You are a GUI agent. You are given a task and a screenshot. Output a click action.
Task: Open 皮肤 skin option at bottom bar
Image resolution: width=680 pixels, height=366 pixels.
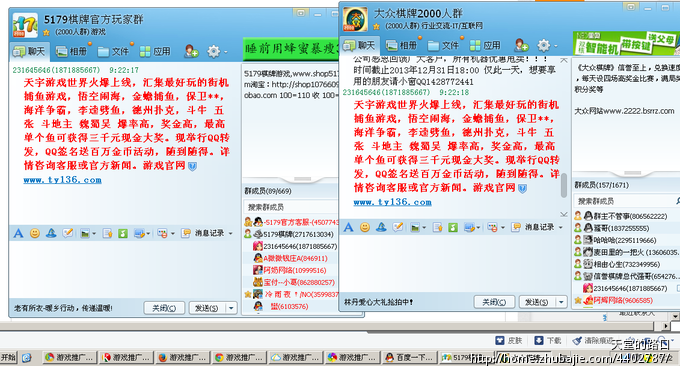(509, 340)
